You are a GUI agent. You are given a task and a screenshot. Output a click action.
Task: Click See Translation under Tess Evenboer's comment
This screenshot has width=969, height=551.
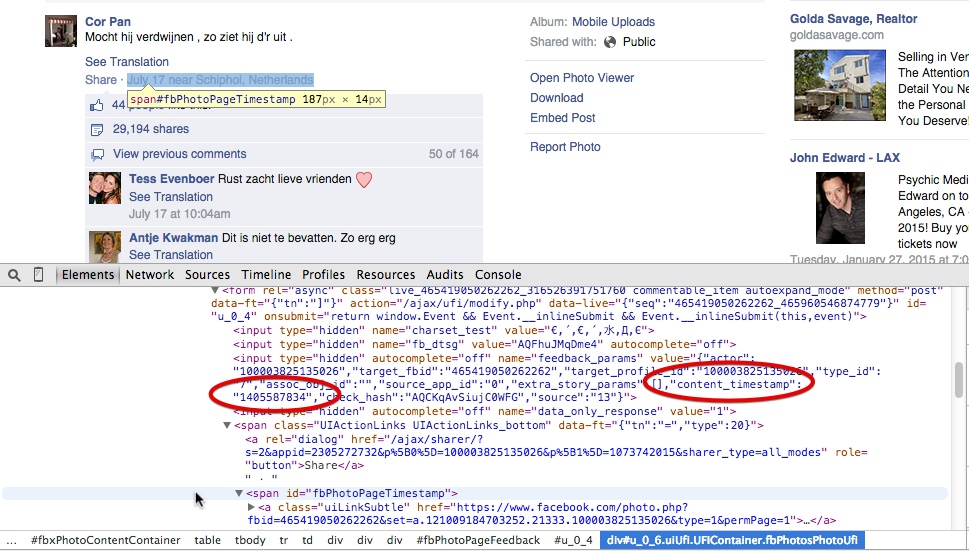171,197
